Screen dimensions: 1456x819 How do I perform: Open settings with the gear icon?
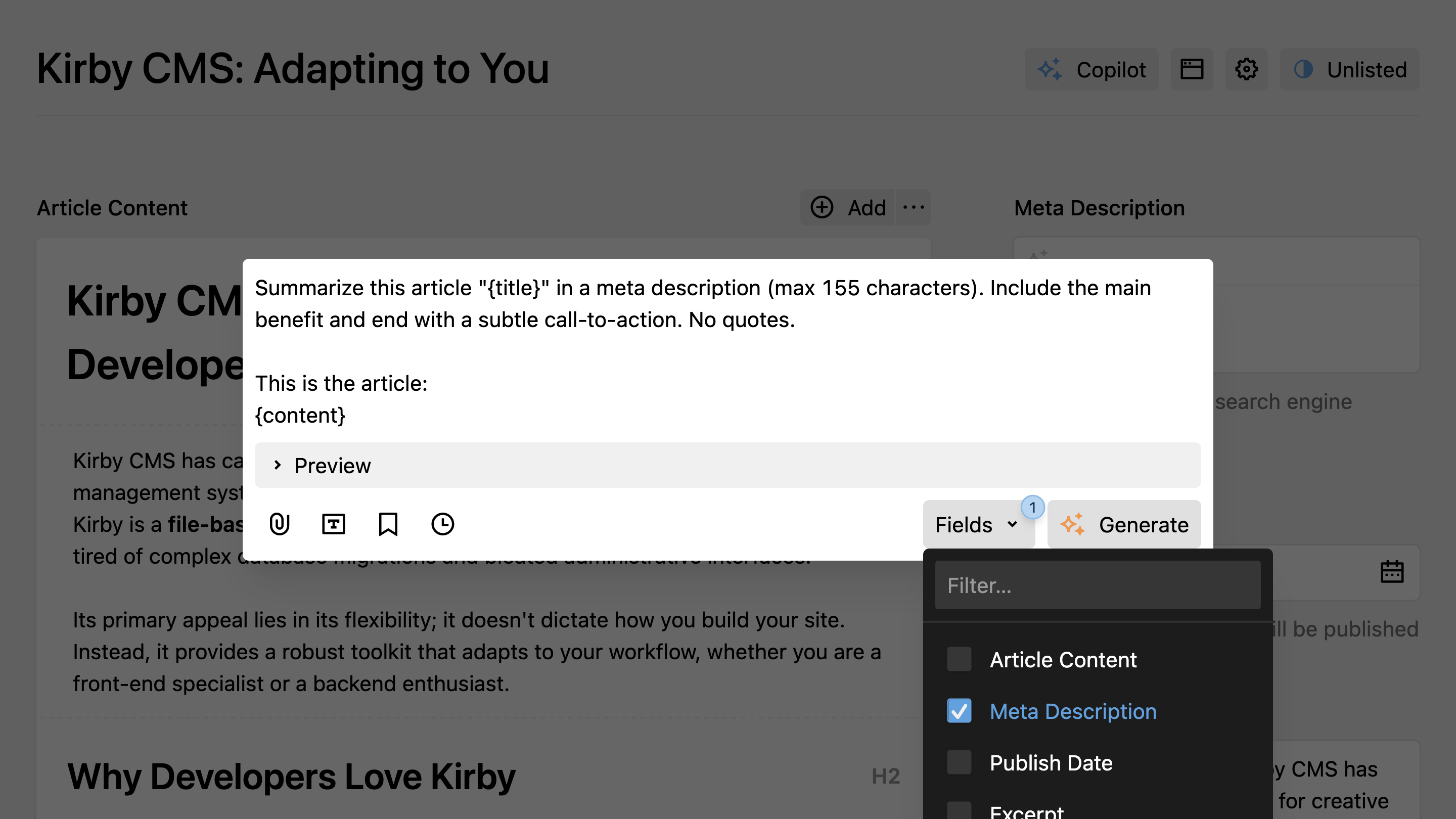coord(1246,69)
